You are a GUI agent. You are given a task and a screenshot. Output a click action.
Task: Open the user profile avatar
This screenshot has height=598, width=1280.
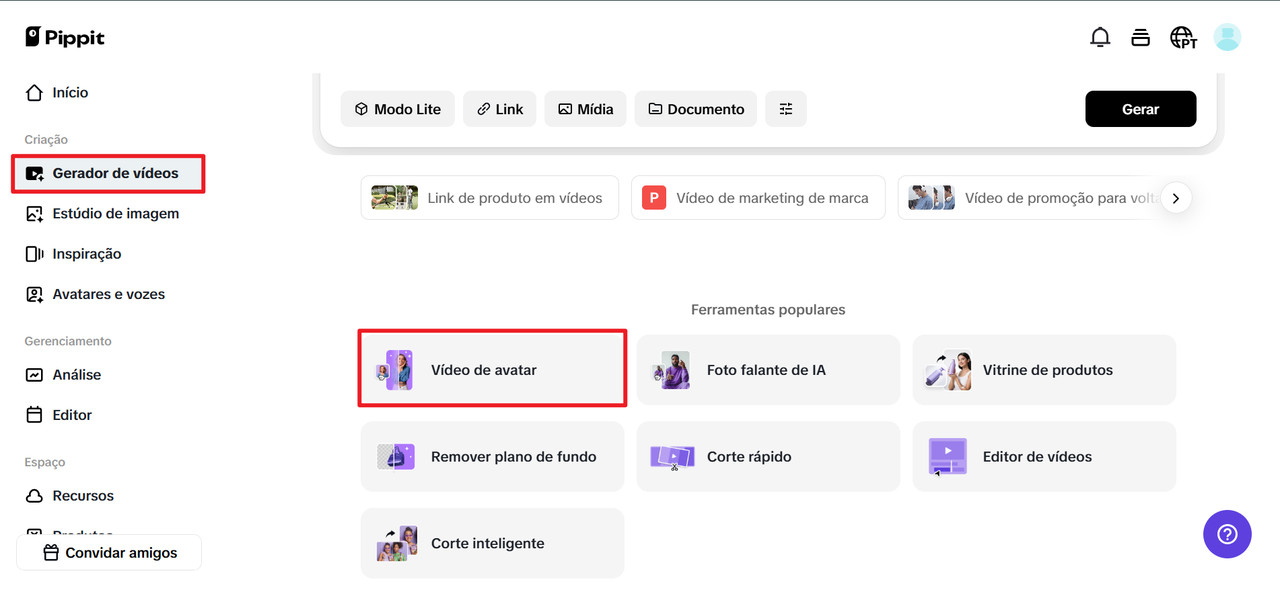tap(1227, 38)
